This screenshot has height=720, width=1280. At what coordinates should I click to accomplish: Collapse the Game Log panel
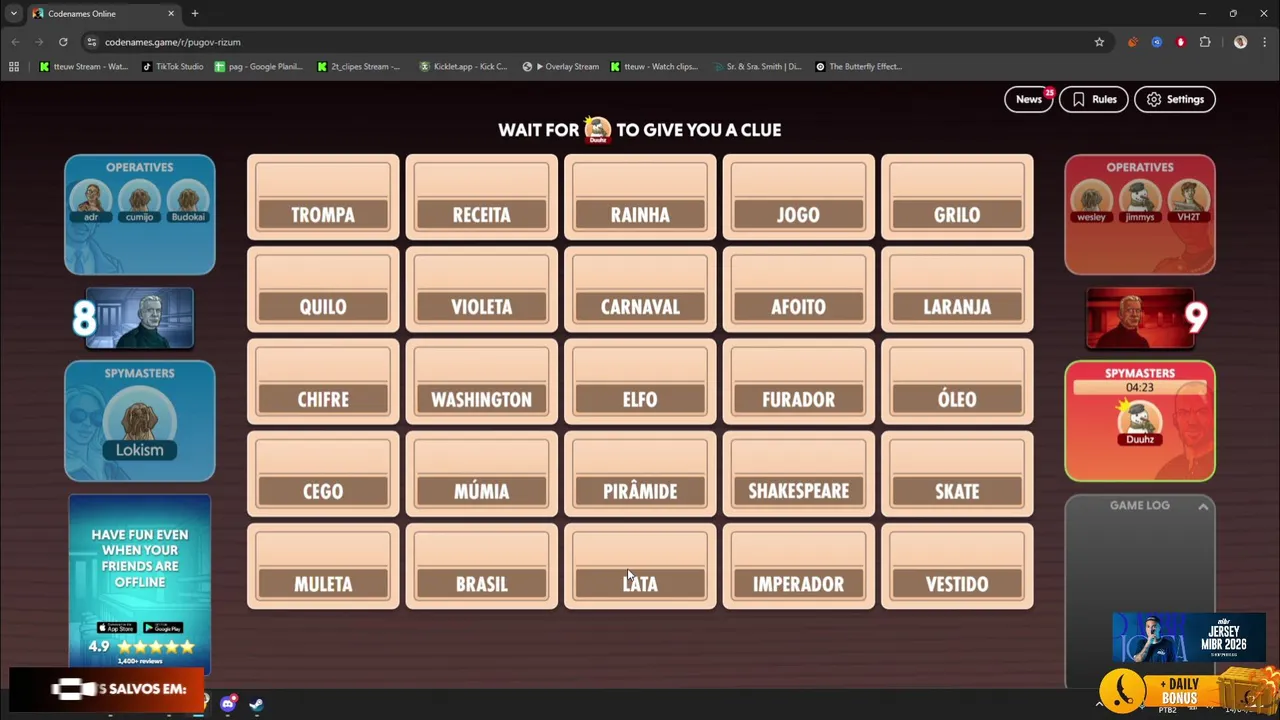click(1203, 507)
